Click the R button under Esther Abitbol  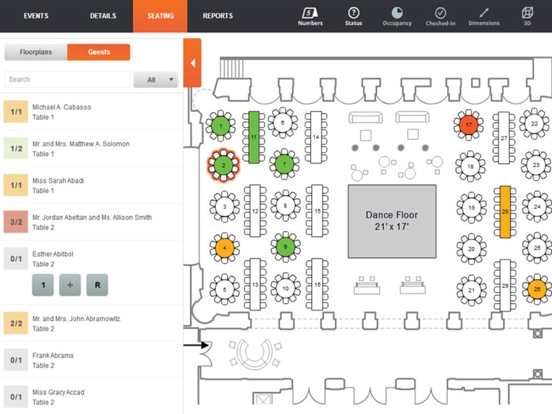coord(97,285)
